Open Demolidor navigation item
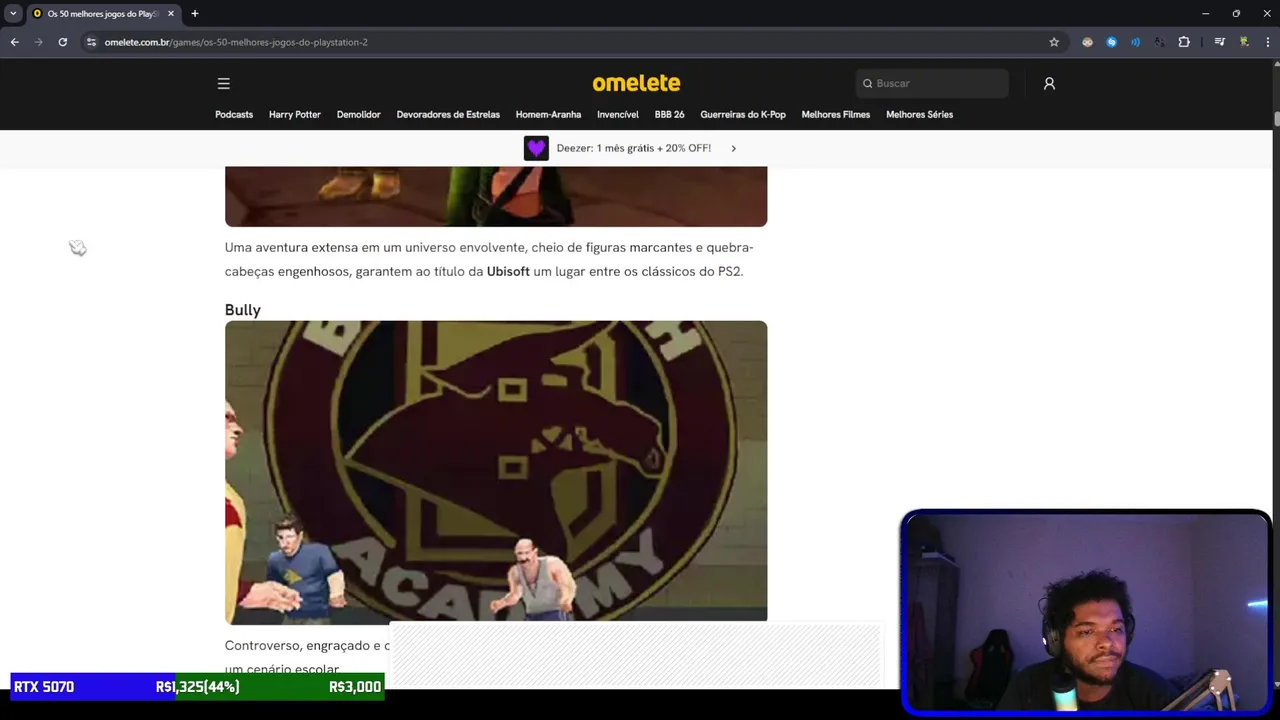 coord(358,114)
